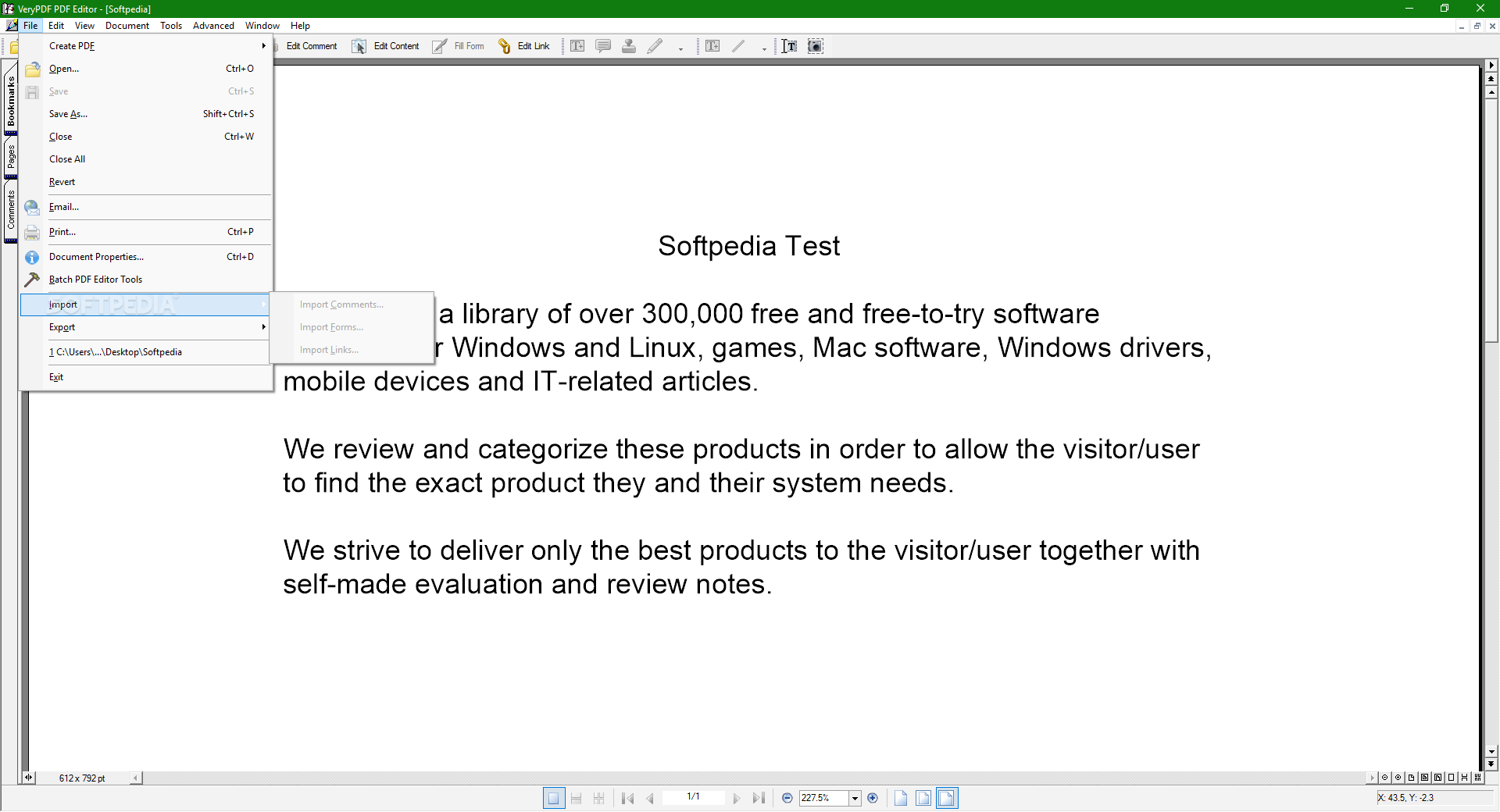Switch to continuous page layout
The height and width of the screenshot is (812, 1500).
pyautogui.click(x=577, y=798)
